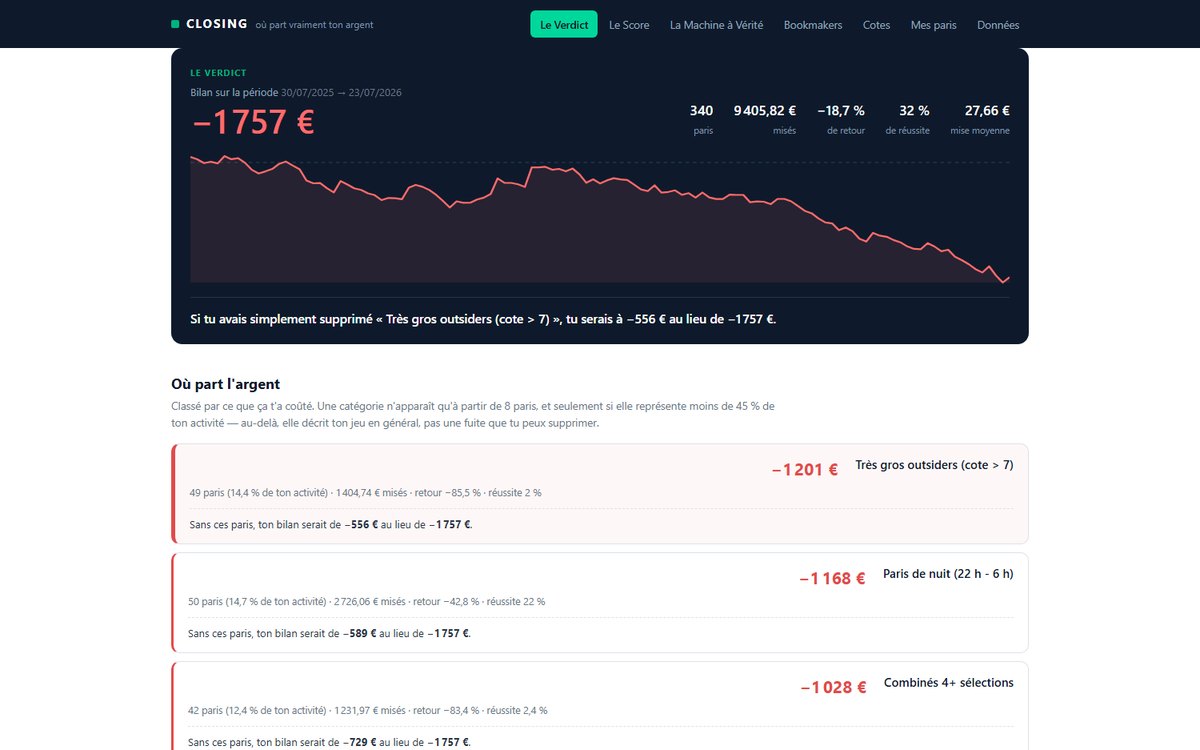Screen dimensions: 1200x750
Task: Click the −1 201 € loss amount
Action: pos(805,470)
